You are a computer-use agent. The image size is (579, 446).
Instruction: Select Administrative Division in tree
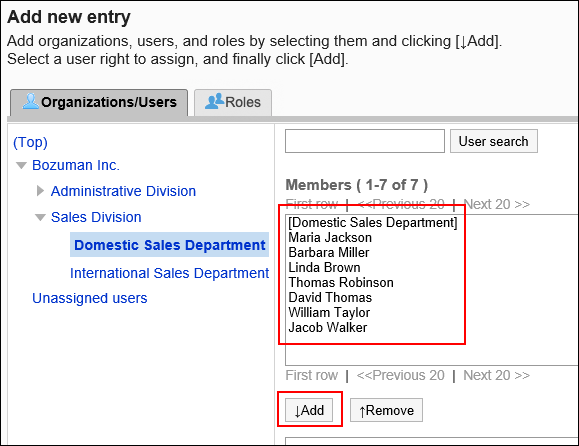tap(123, 191)
